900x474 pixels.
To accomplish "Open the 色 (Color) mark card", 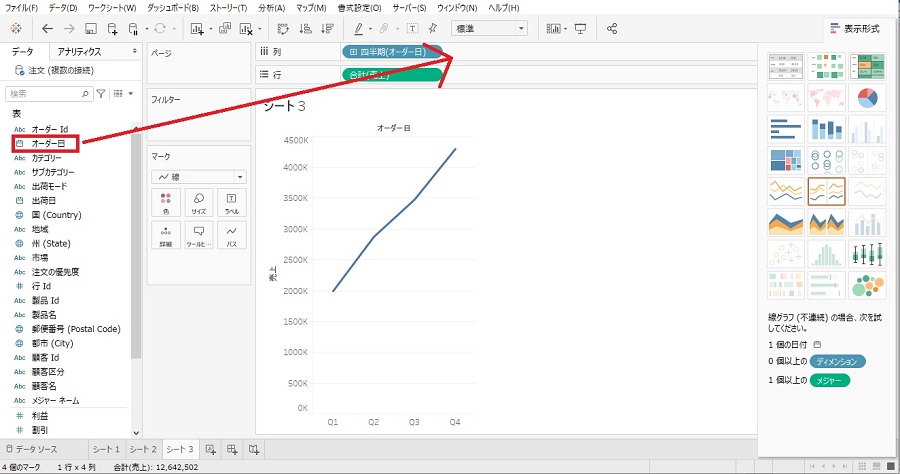I will [165, 203].
